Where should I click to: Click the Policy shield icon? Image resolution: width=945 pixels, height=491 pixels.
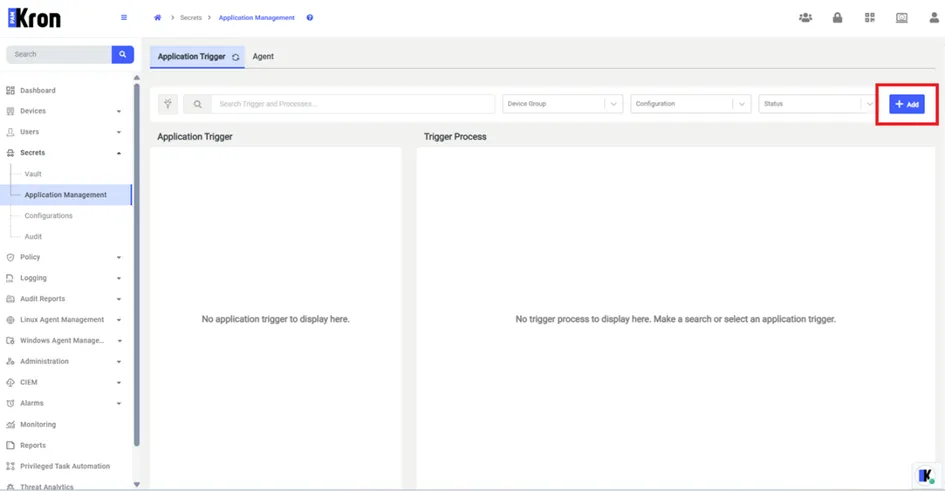[x=10, y=257]
